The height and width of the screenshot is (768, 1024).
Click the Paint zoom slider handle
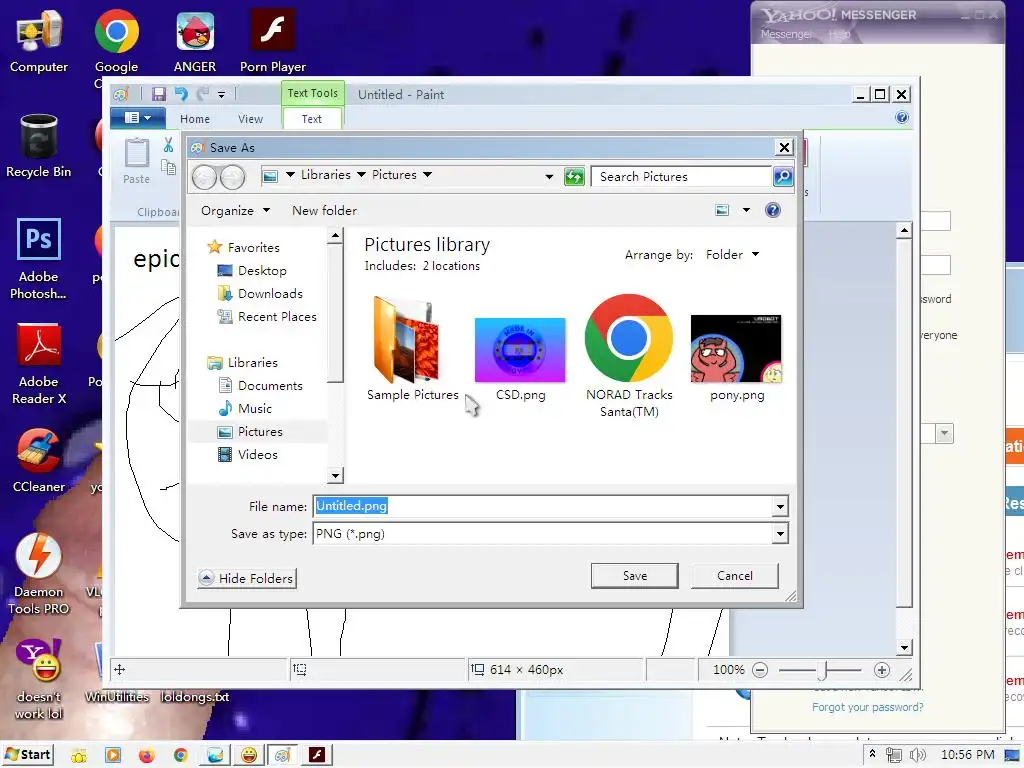point(824,670)
